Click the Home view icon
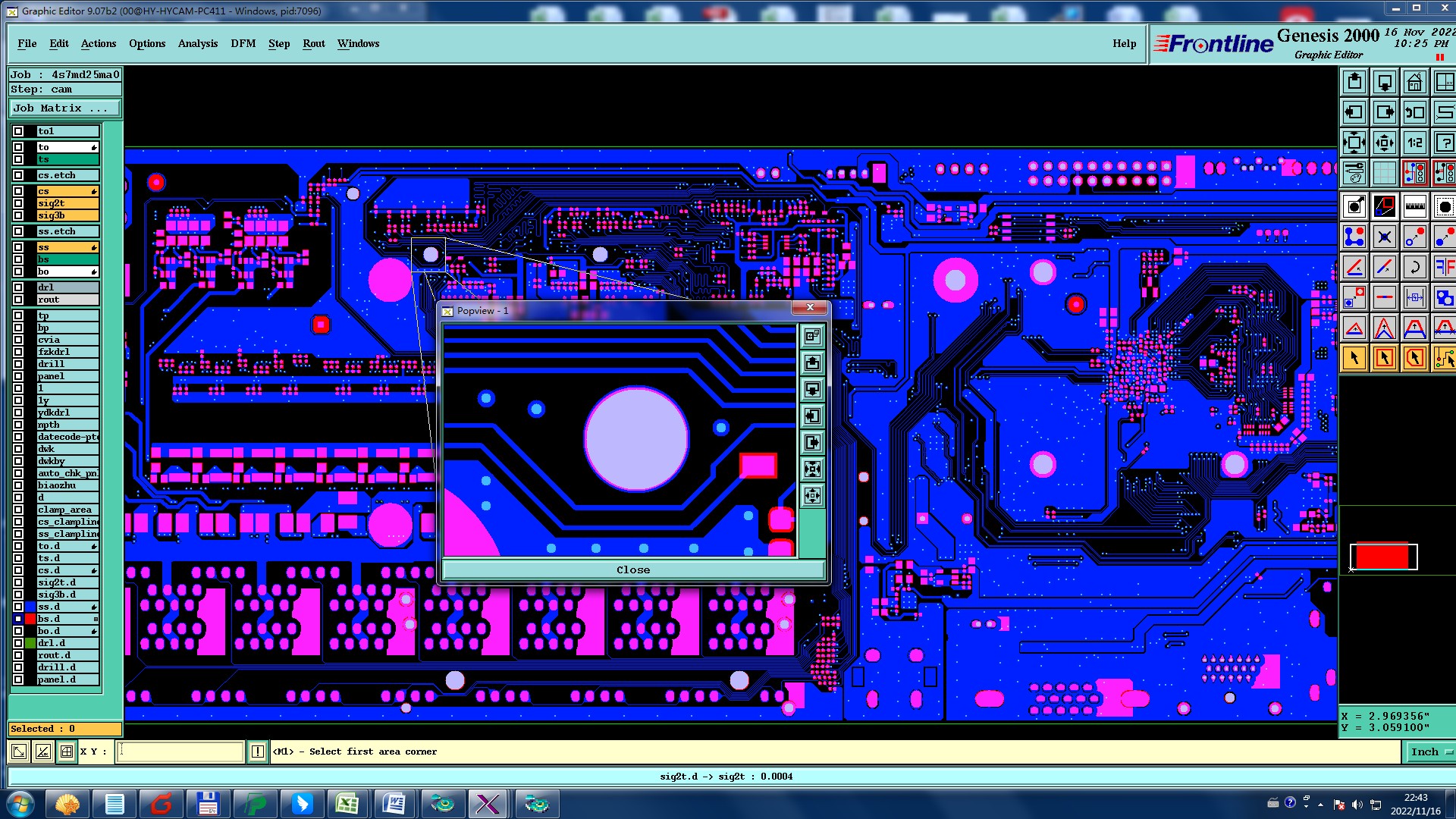Image resolution: width=1456 pixels, height=819 pixels. [x=1414, y=82]
